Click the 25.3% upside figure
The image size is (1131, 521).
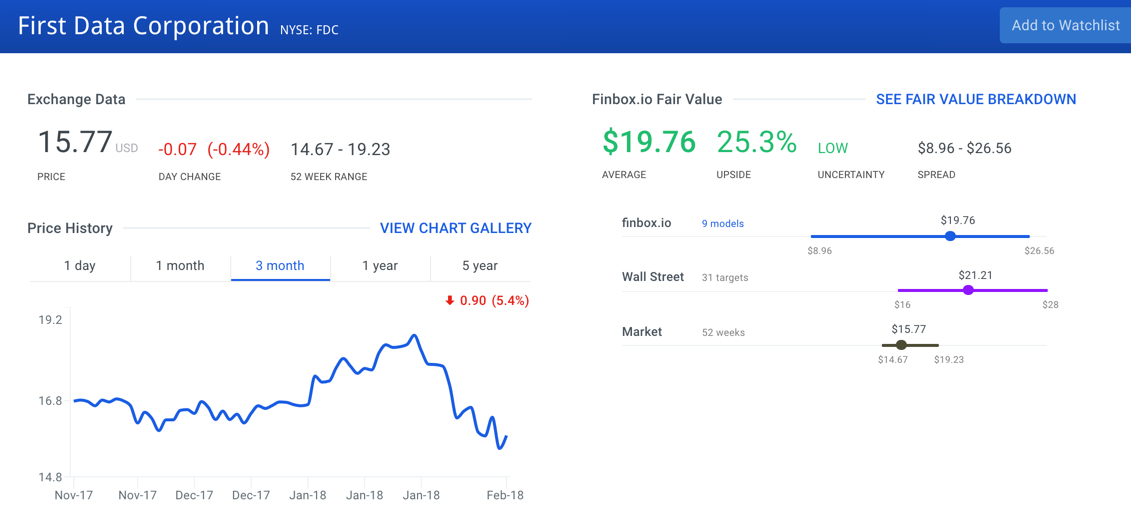coord(756,143)
